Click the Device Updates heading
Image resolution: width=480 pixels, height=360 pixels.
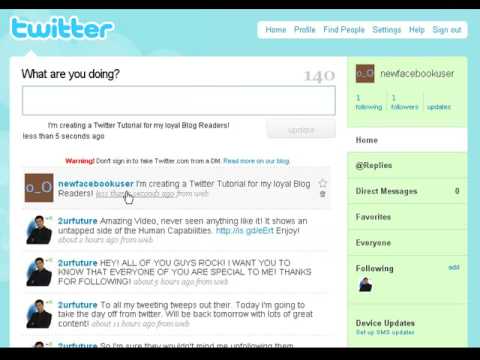385,323
